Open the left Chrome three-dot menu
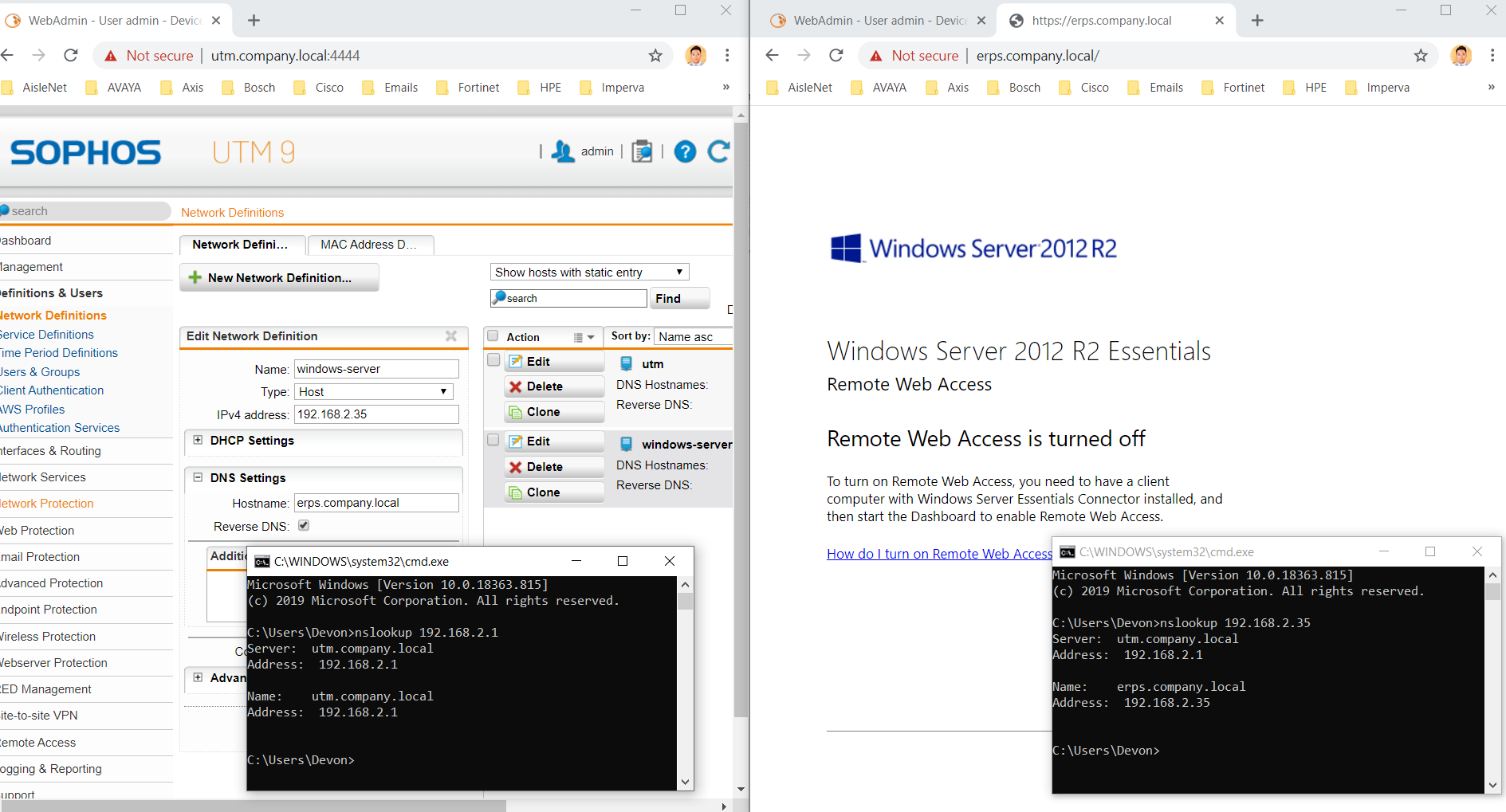The width and height of the screenshot is (1506, 812). pyautogui.click(x=727, y=55)
